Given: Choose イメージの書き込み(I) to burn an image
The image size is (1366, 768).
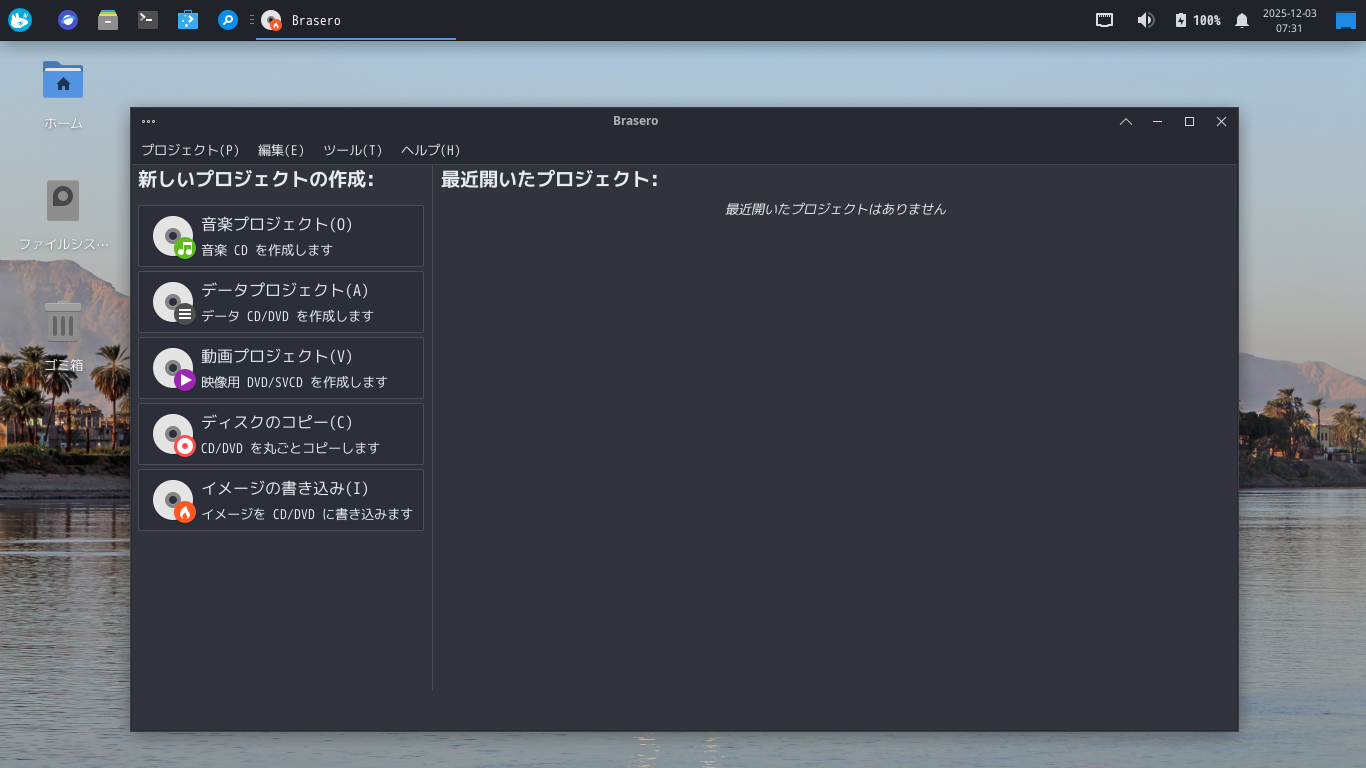Looking at the screenshot, I should point(281,500).
